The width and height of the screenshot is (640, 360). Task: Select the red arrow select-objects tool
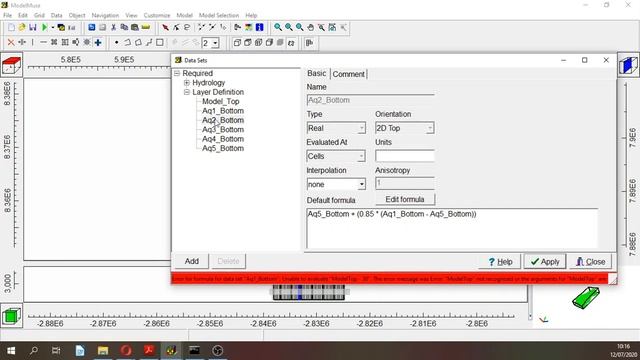coord(165,27)
